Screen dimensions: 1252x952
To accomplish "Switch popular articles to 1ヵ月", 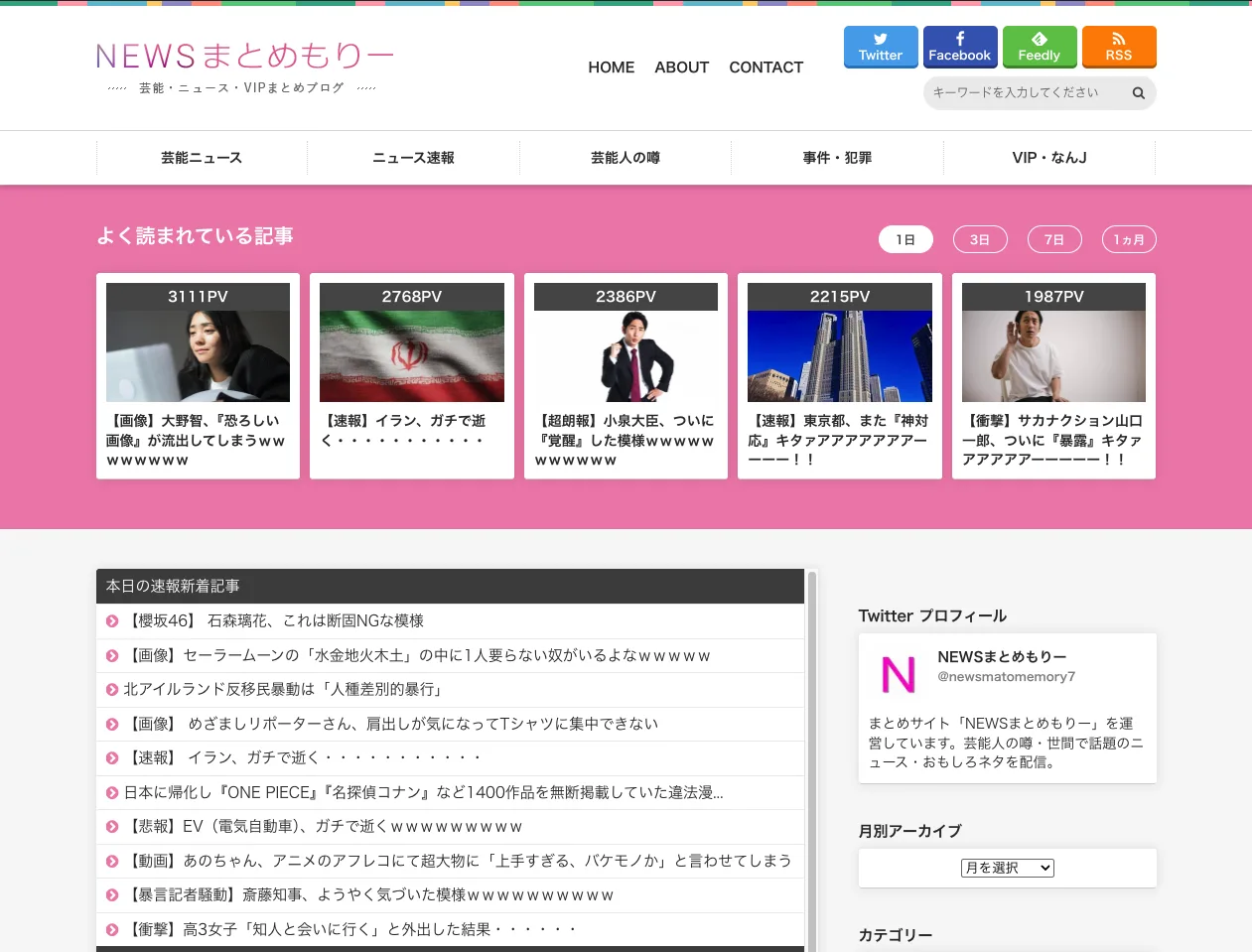I will point(1129,239).
